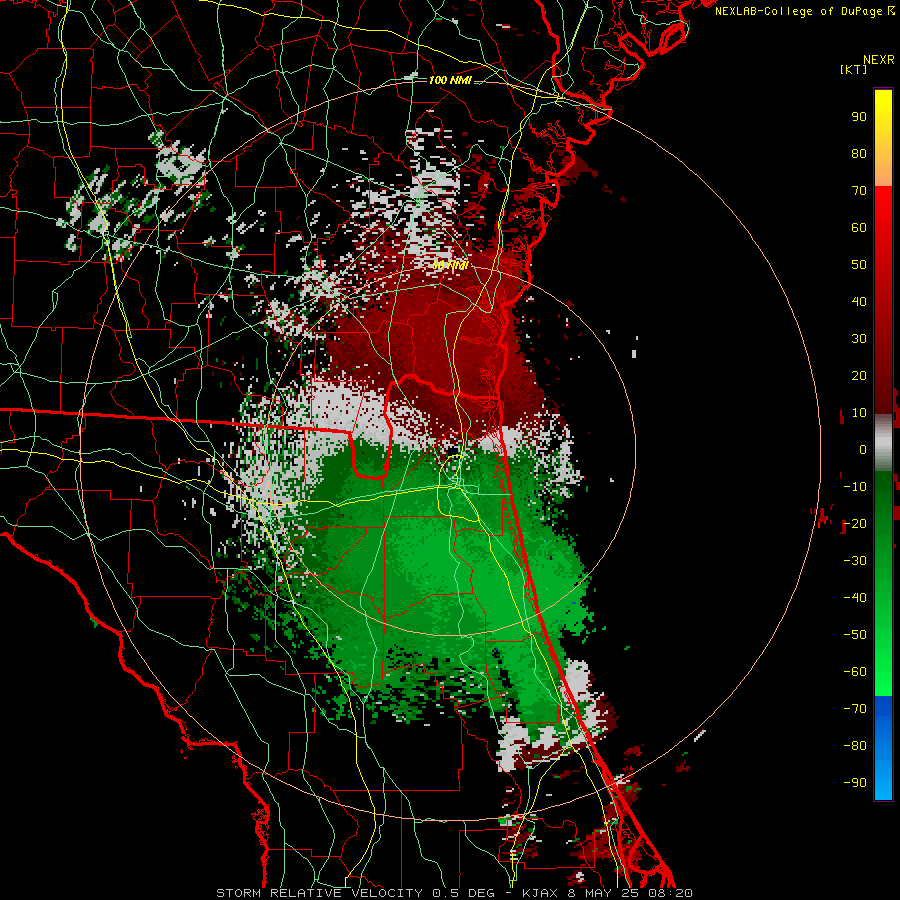Pick the blue segment of velocity color bar
This screenshot has height=900, width=900.
point(883,748)
